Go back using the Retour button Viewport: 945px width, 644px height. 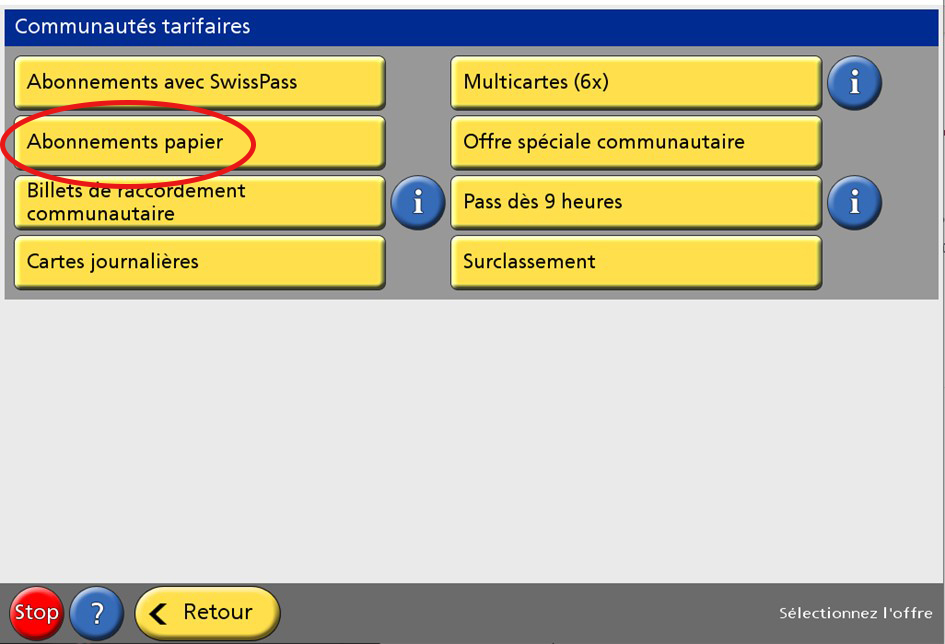pos(208,613)
